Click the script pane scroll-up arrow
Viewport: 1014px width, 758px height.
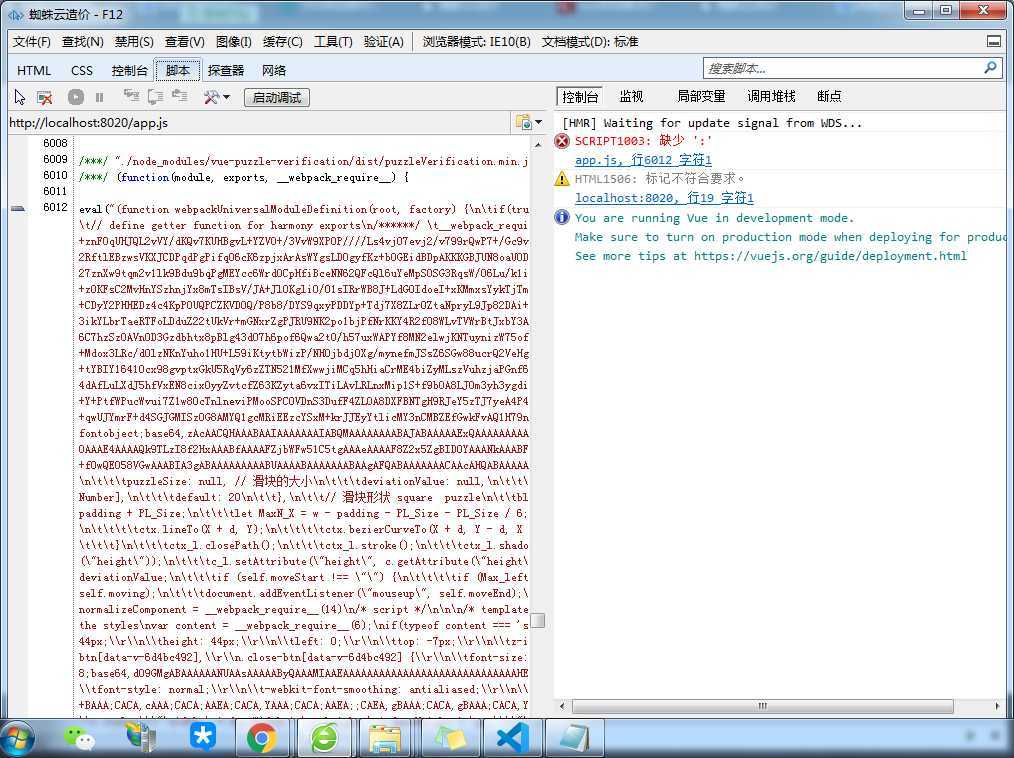click(x=537, y=144)
